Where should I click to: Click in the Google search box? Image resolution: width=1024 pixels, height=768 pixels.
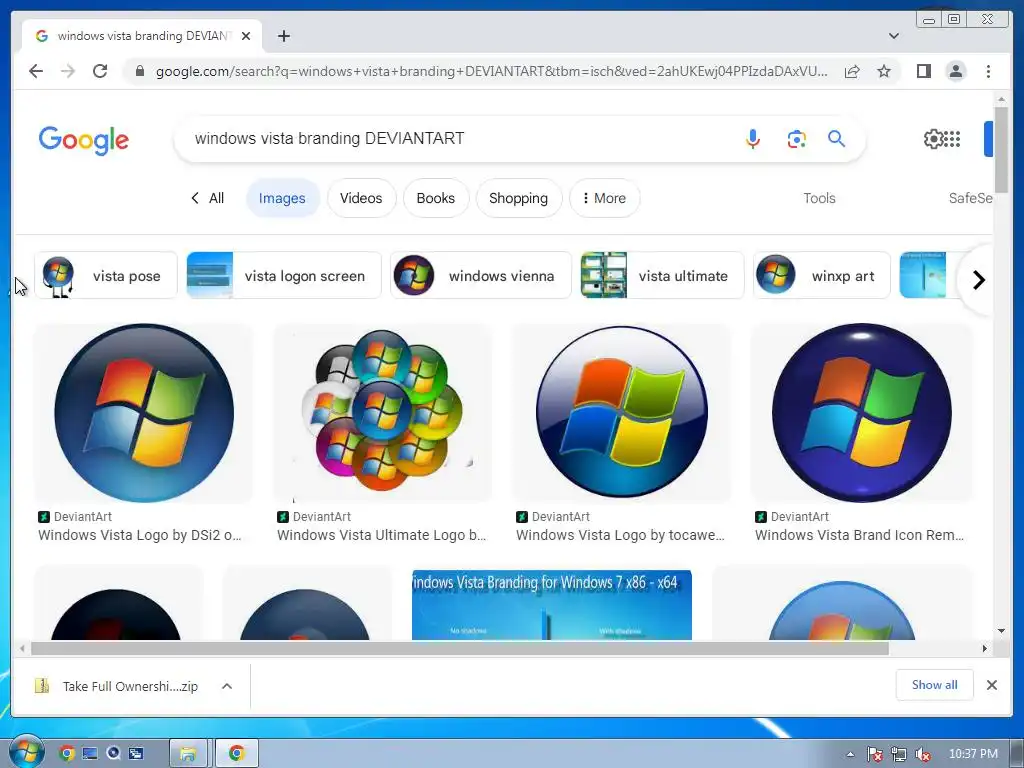457,138
